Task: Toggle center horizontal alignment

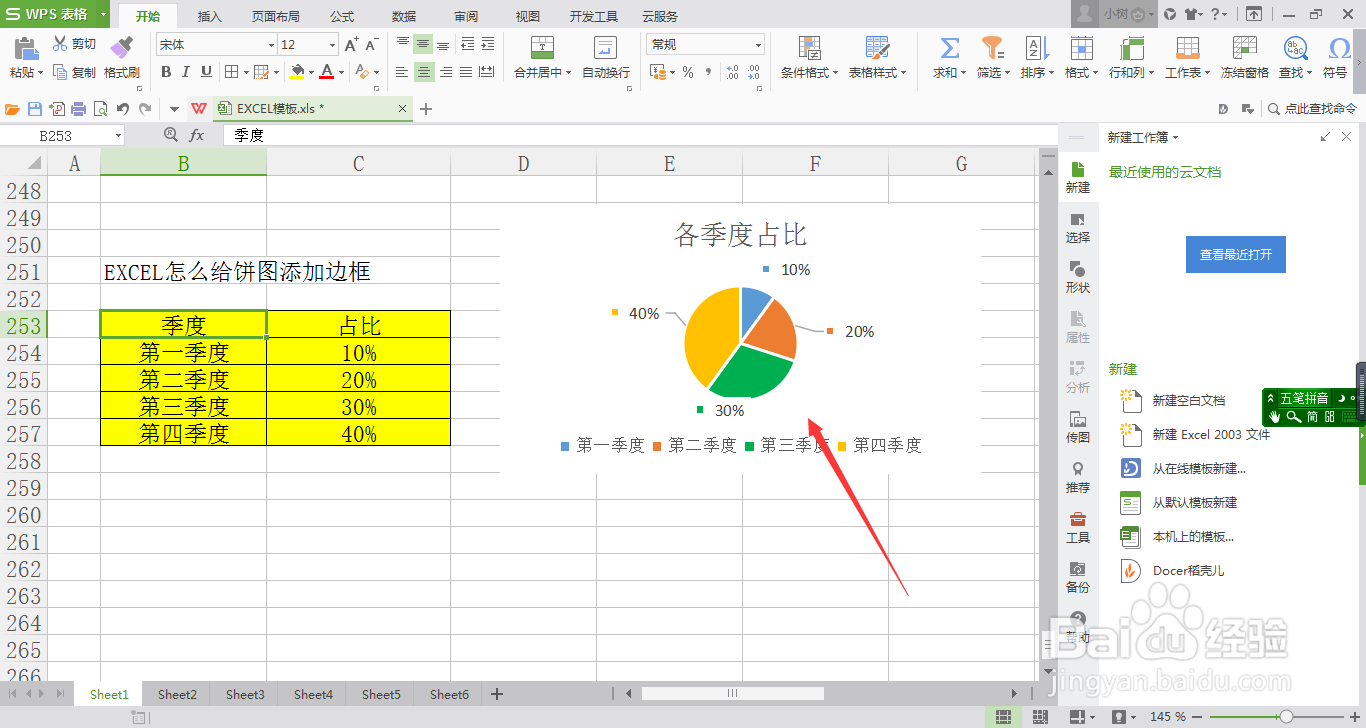Action: (x=424, y=72)
